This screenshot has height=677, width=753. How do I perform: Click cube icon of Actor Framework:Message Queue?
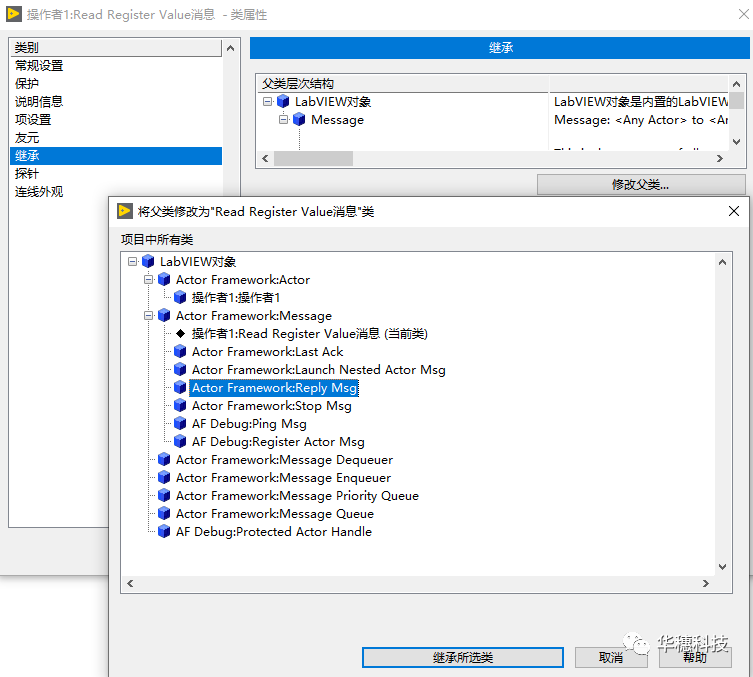point(164,514)
